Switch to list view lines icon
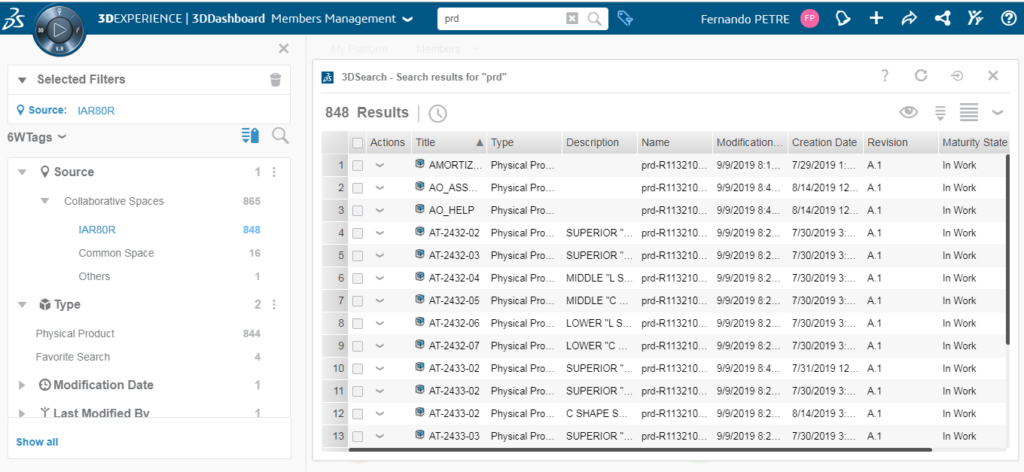Screen dimensions: 1024x472 coord(968,112)
